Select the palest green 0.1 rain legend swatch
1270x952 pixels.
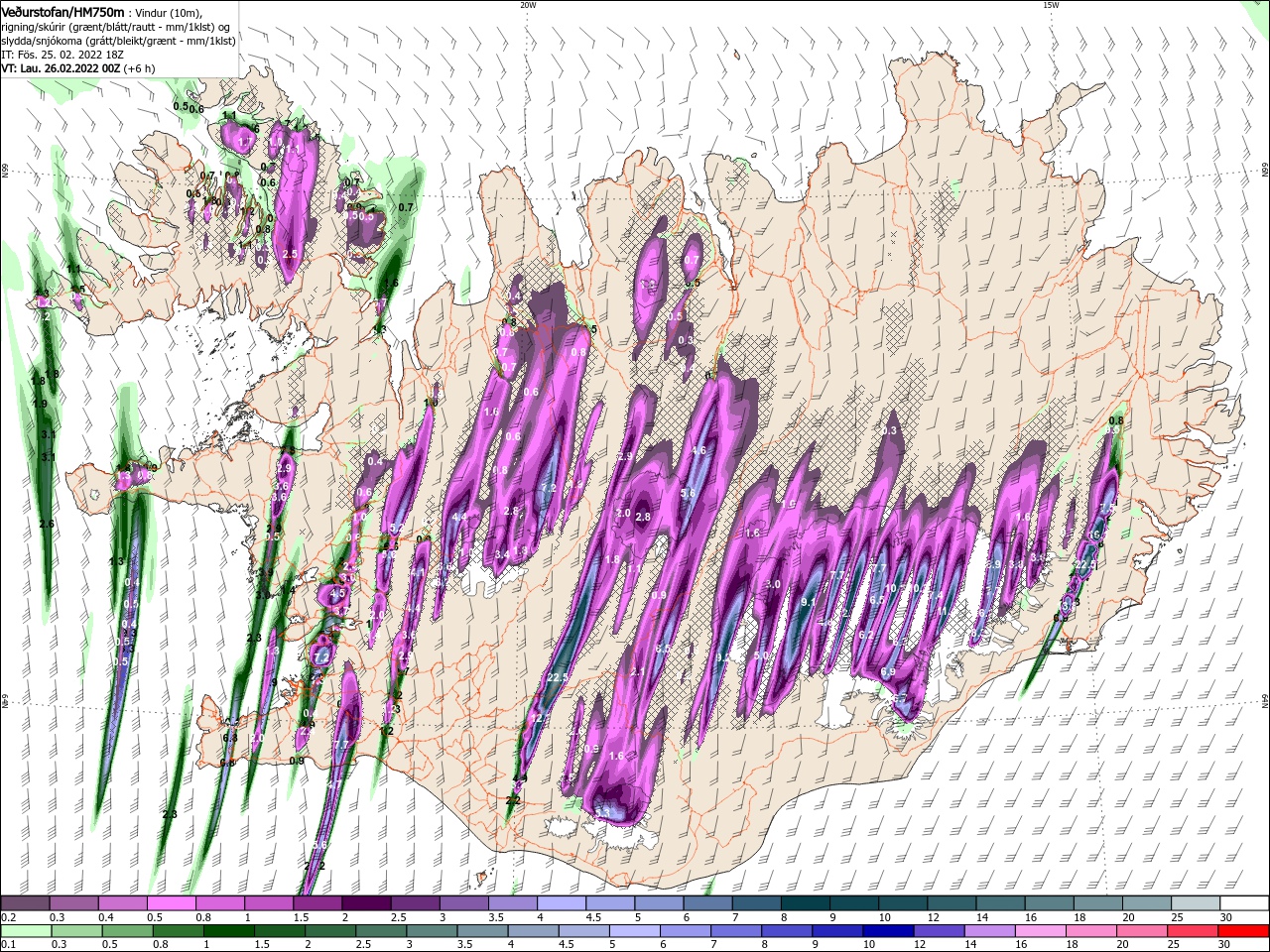pos(25,931)
